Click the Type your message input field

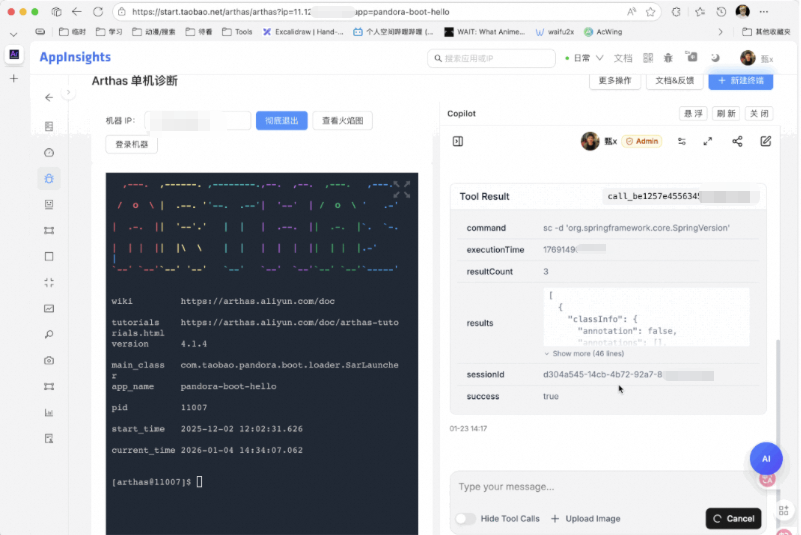[x=600, y=487]
